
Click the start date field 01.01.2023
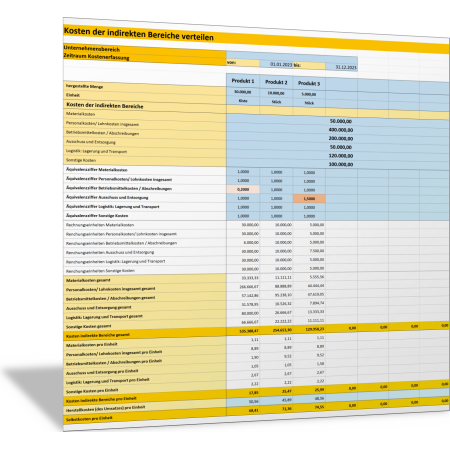[276, 64]
